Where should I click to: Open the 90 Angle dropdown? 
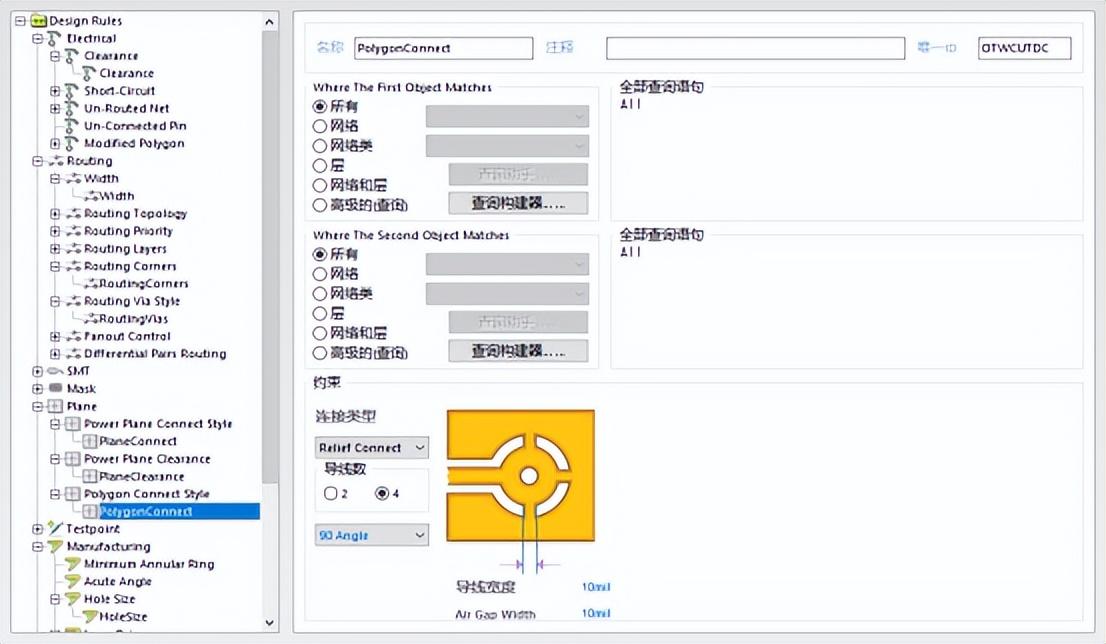pyautogui.click(x=371, y=535)
